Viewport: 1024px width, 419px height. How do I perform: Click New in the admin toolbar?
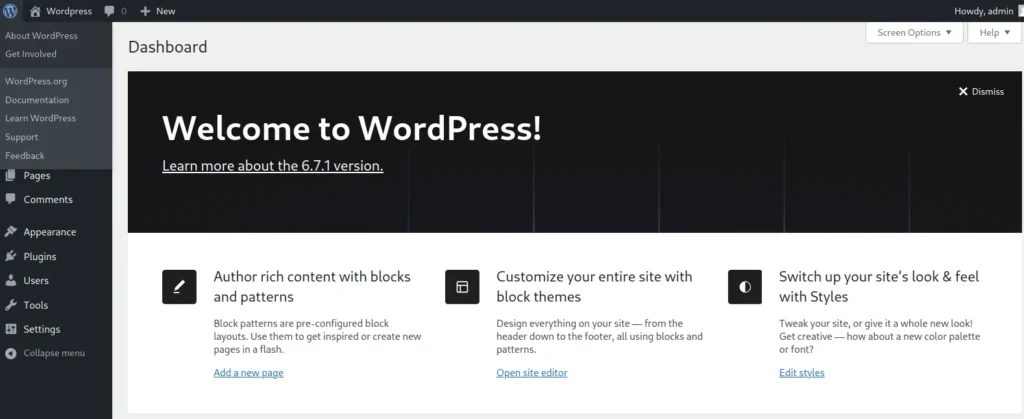(165, 11)
